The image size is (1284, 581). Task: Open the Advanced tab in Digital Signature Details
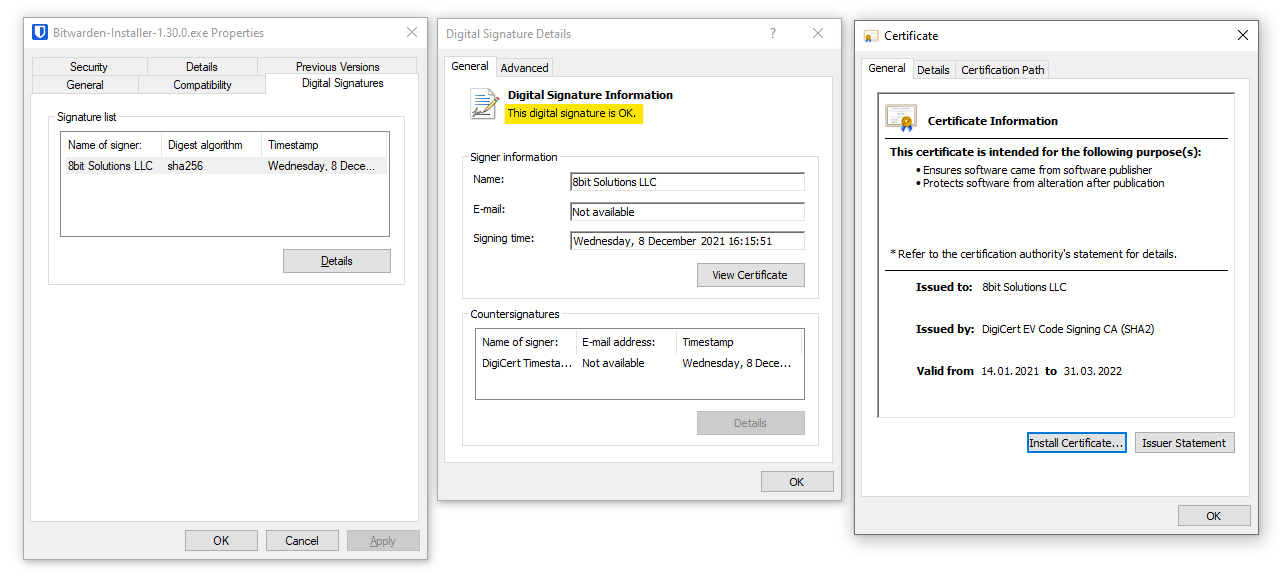[x=525, y=68]
